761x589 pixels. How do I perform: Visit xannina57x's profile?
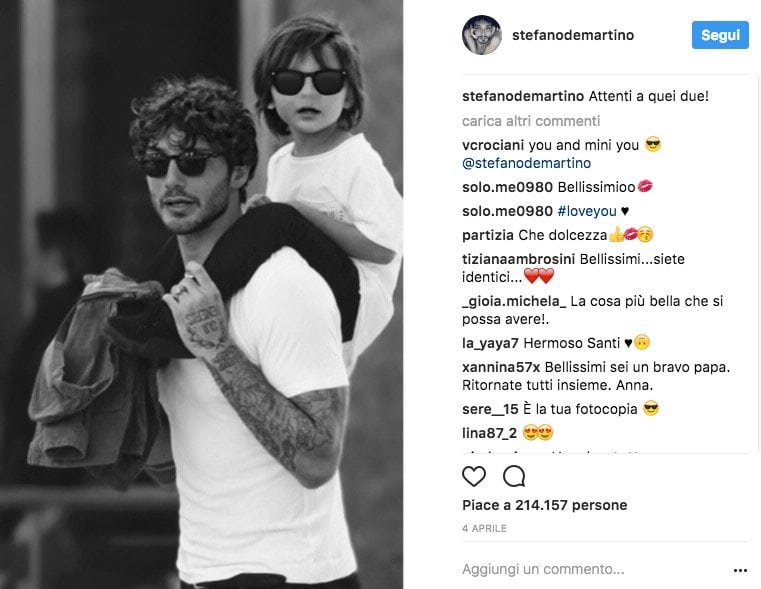click(501, 367)
